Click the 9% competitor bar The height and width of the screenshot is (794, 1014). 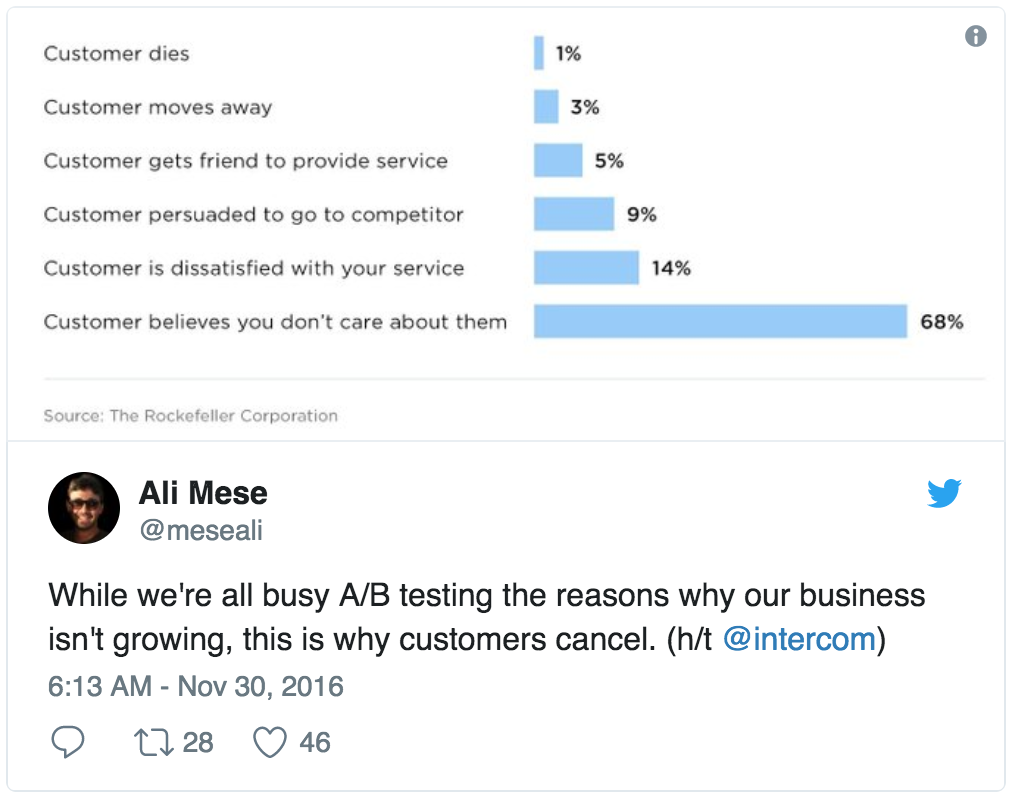574,214
